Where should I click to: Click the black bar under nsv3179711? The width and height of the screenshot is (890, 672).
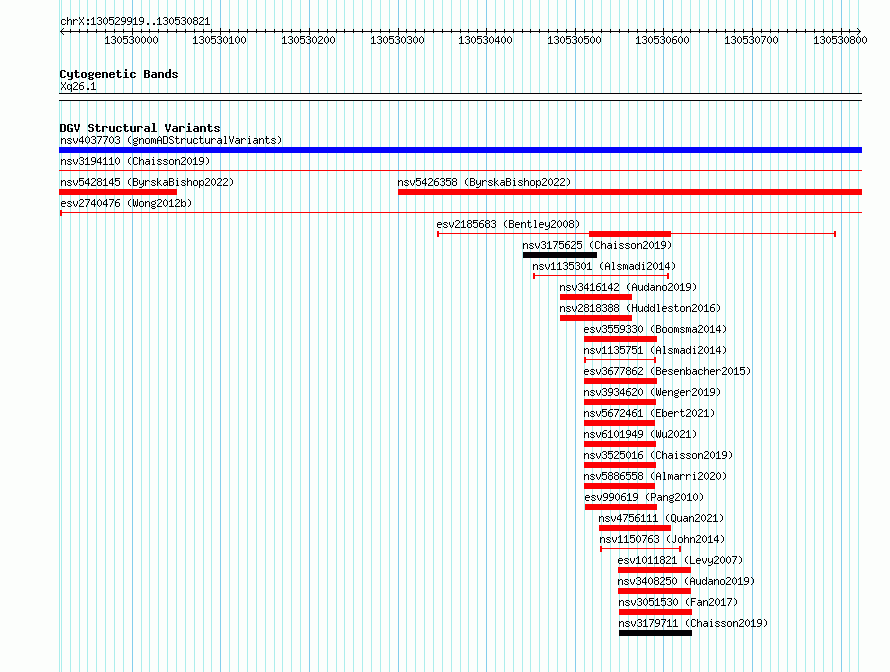pyautogui.click(x=656, y=633)
